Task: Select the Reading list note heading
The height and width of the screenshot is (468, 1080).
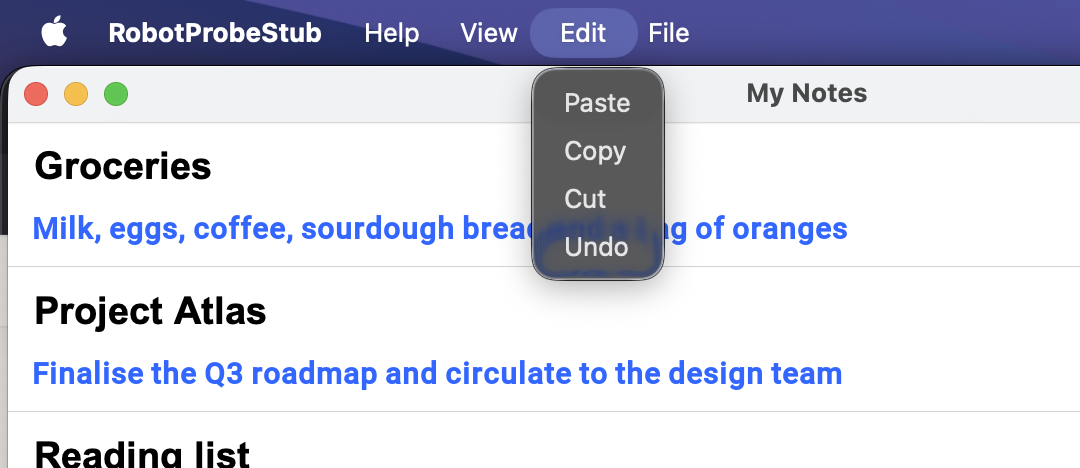Action: [142, 454]
